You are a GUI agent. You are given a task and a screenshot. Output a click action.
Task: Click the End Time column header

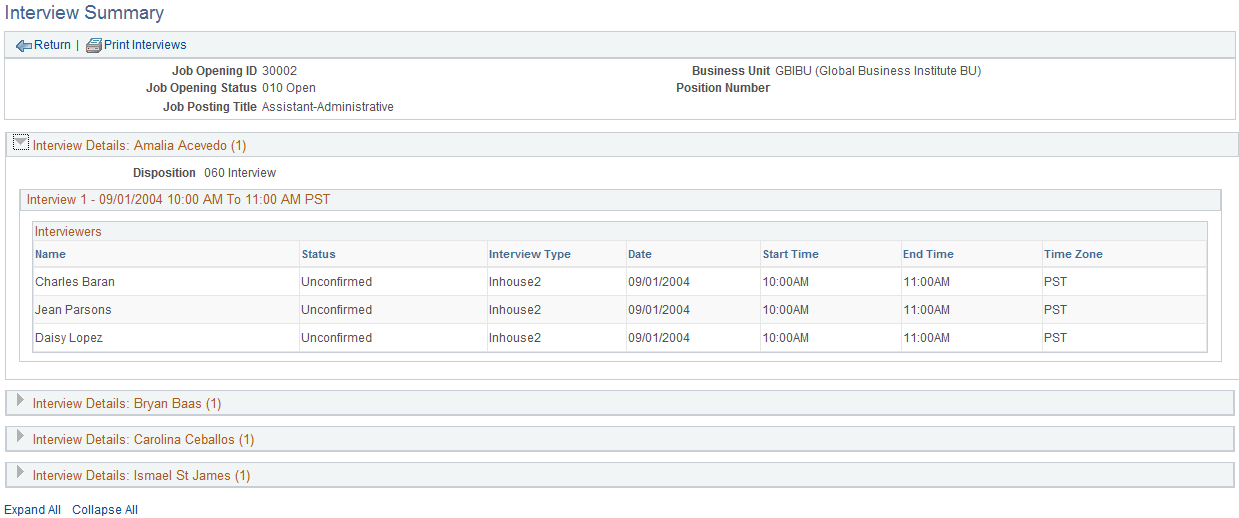pyautogui.click(x=928, y=254)
